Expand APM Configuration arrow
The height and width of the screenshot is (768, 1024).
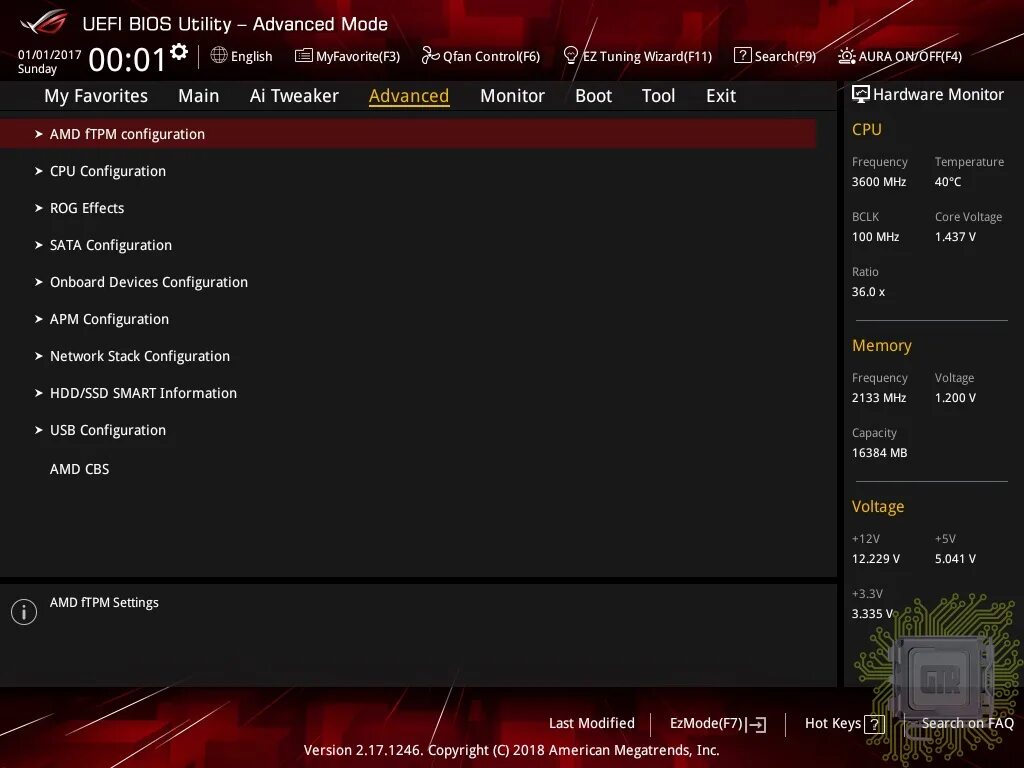click(x=39, y=319)
